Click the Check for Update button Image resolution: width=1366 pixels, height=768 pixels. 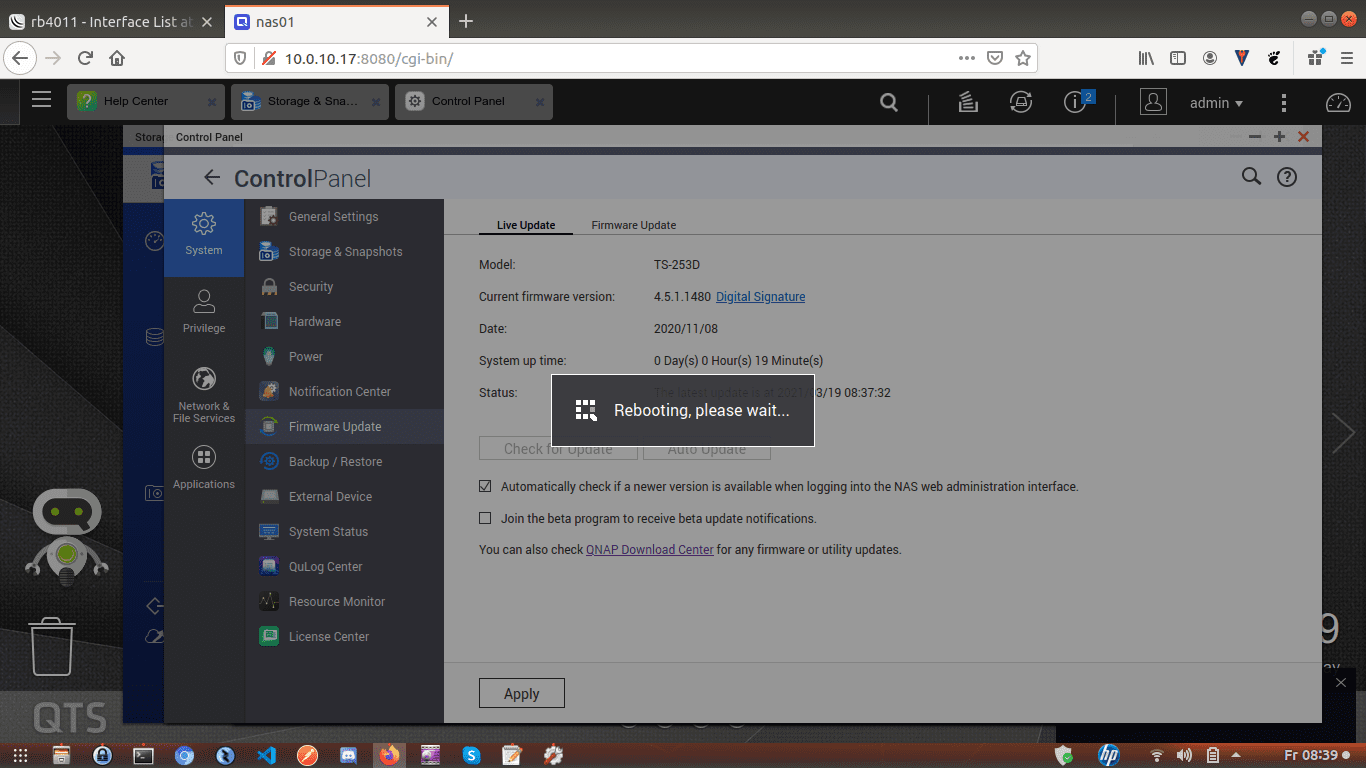point(558,449)
